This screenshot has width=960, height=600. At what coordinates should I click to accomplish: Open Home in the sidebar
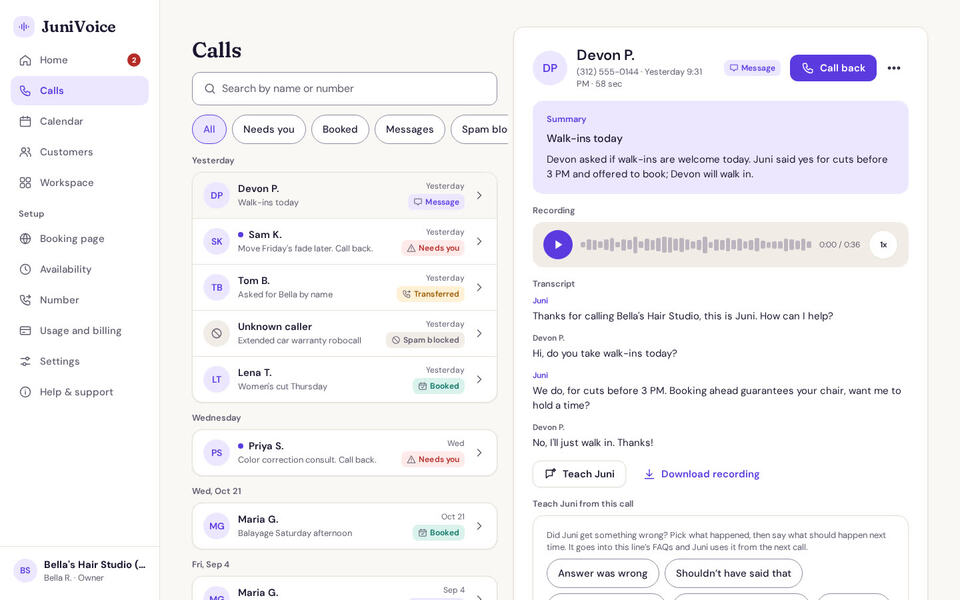click(80, 60)
